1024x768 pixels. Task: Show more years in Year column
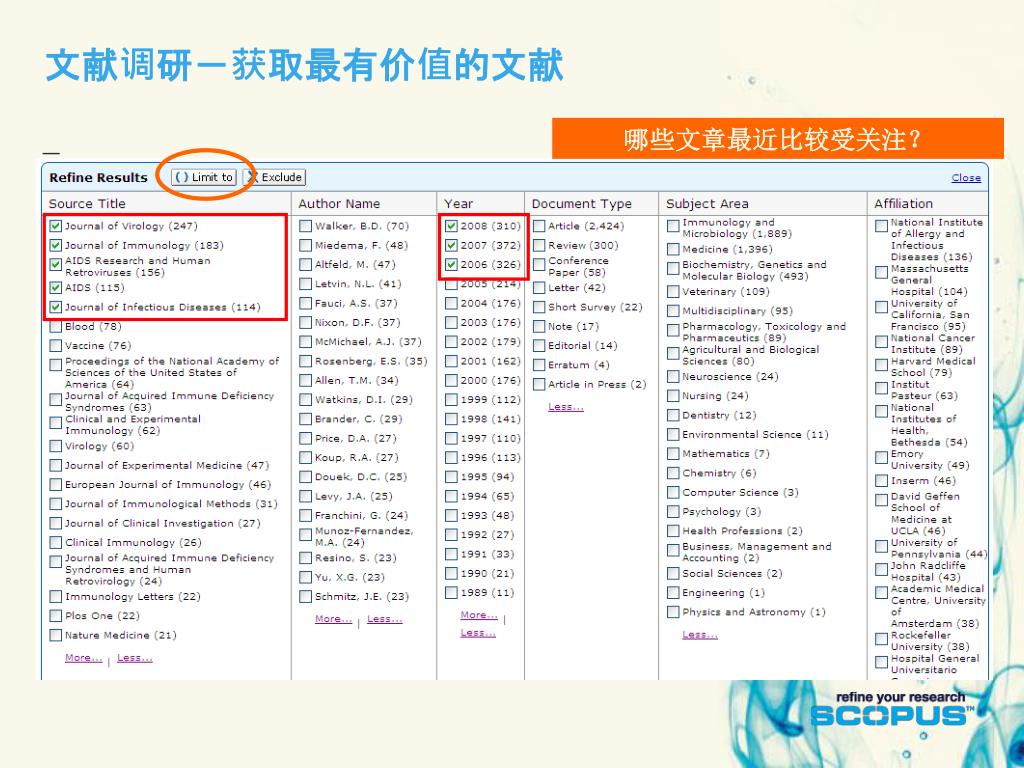(479, 615)
